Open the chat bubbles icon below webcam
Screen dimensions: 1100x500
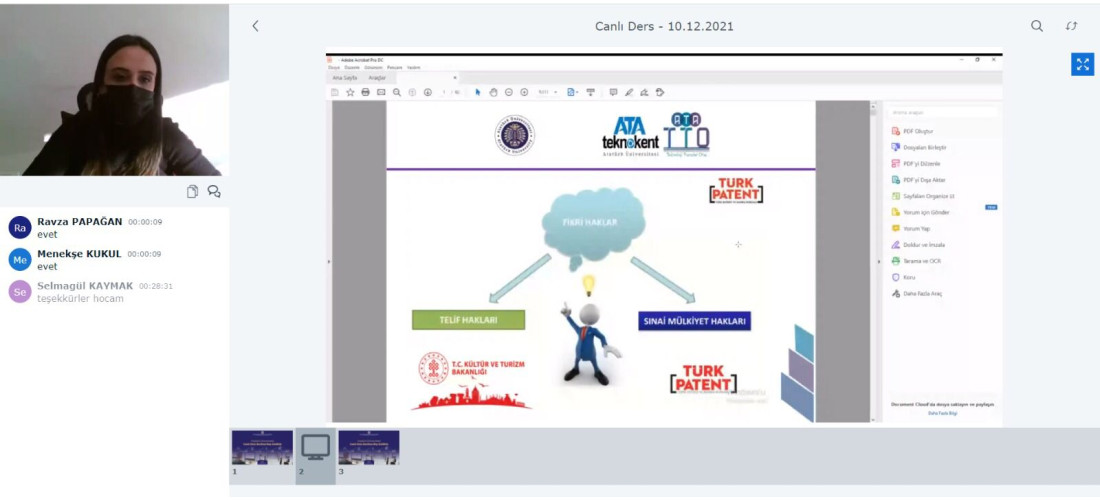214,191
